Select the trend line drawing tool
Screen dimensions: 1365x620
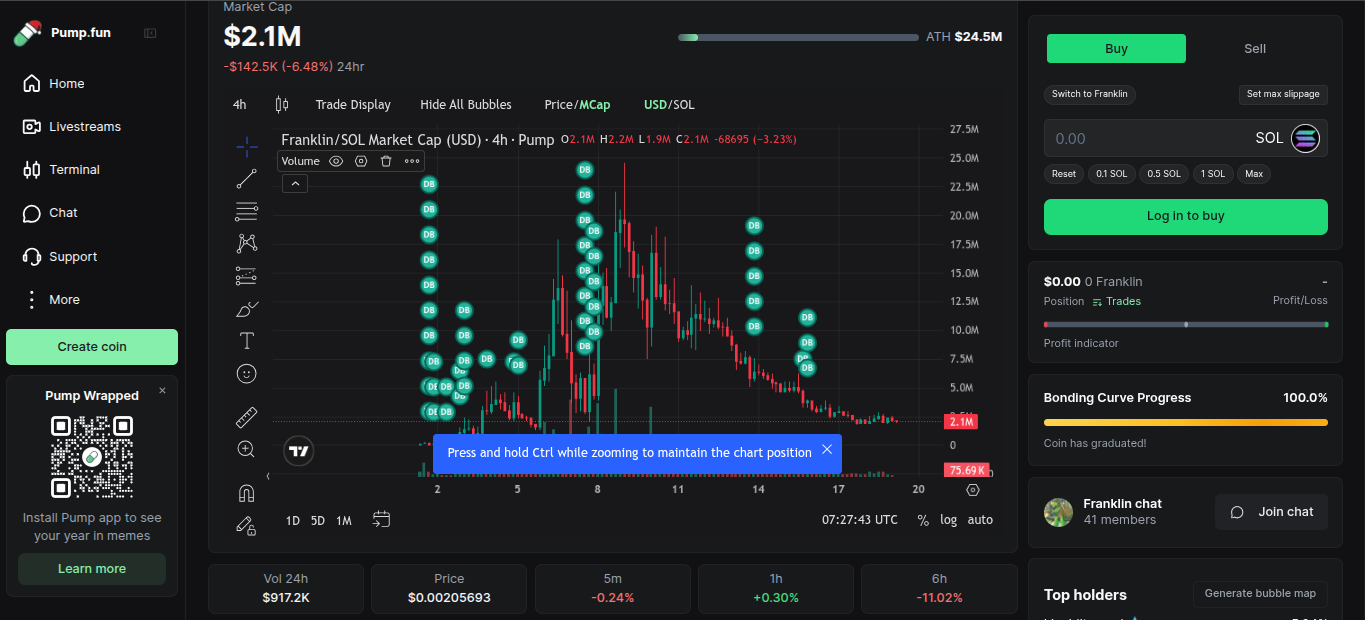246,179
